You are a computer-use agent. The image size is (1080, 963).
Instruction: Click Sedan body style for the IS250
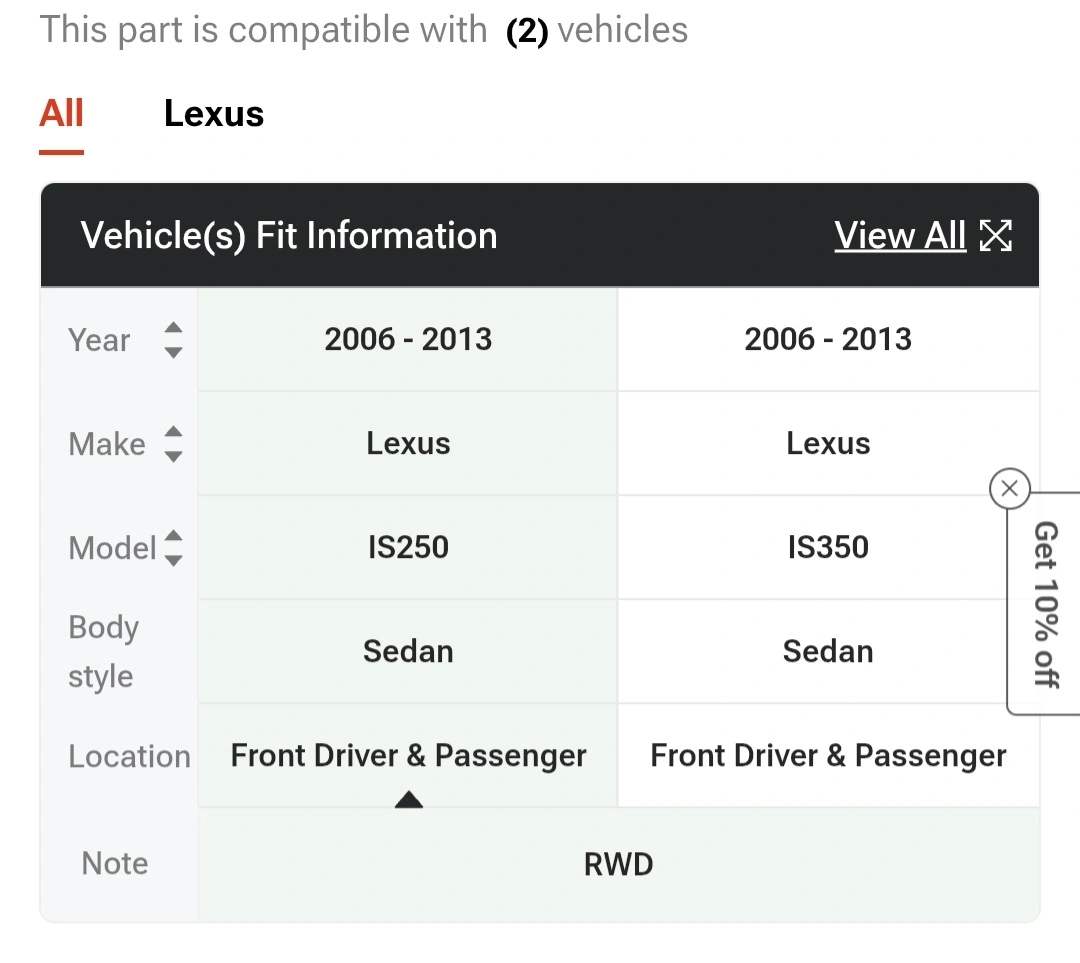pyautogui.click(x=408, y=651)
